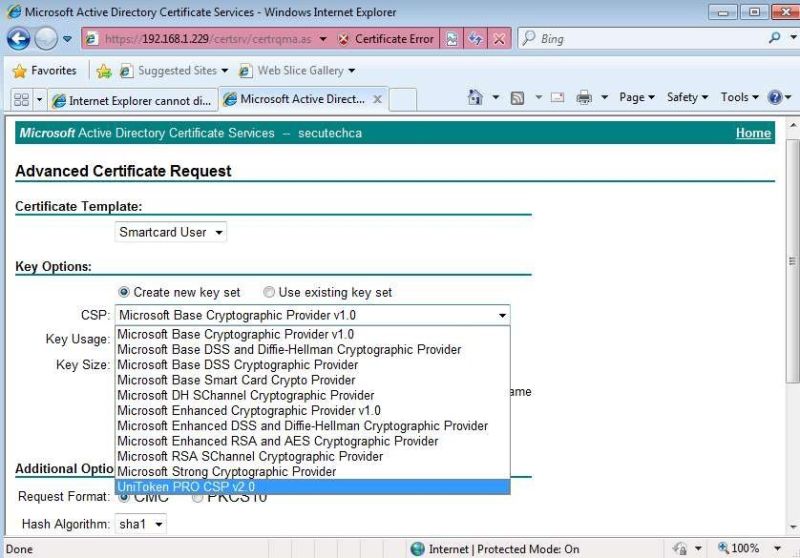Screen dimensions: 800x558
Task: Open the Page menu
Action: [x=637, y=97]
